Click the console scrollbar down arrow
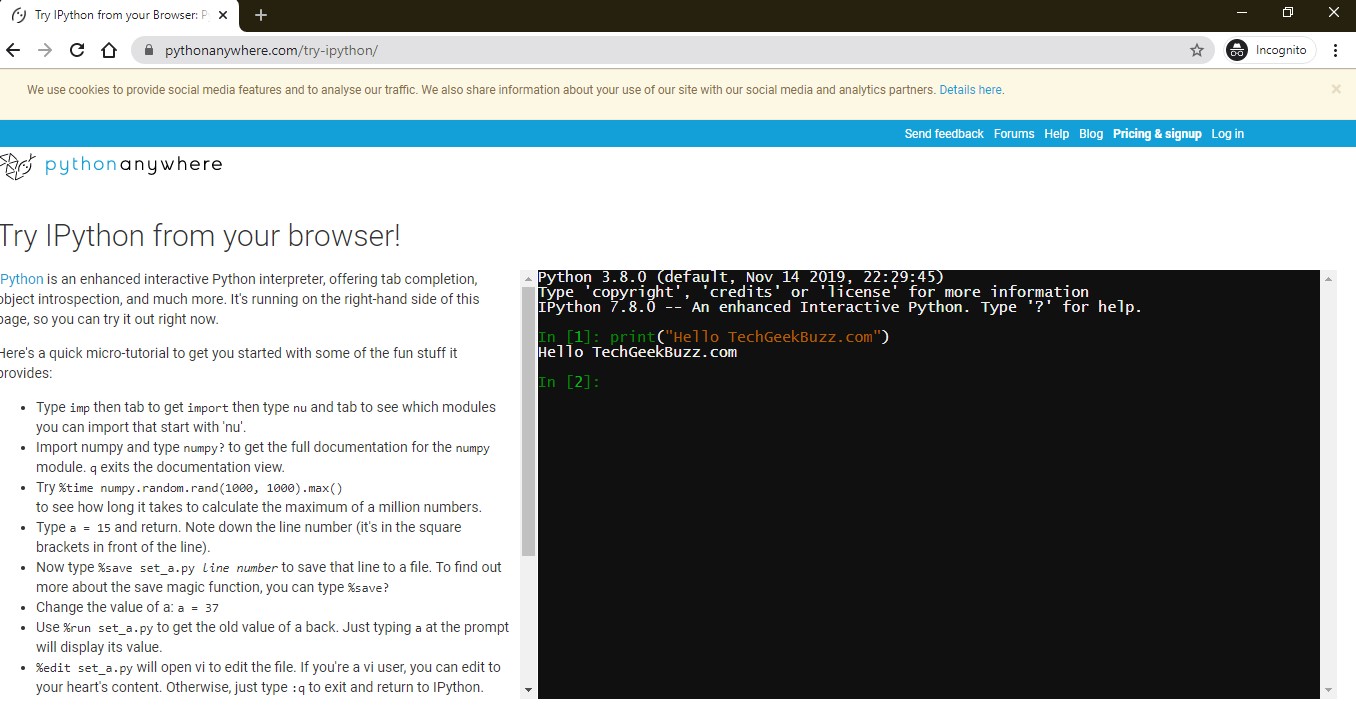The height and width of the screenshot is (705, 1356). (x=1329, y=690)
